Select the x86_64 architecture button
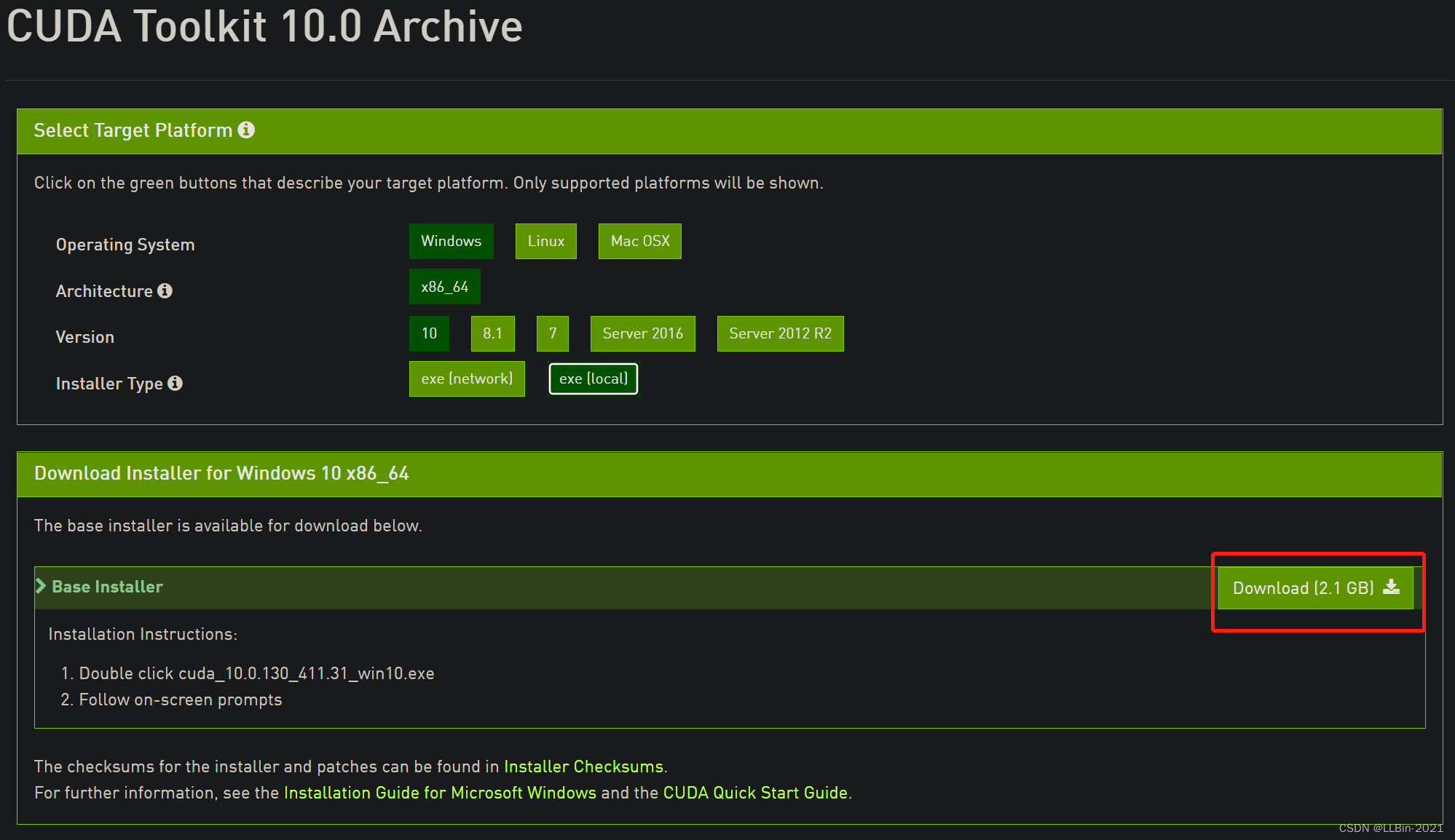Viewport: 1455px width, 840px height. (x=445, y=287)
